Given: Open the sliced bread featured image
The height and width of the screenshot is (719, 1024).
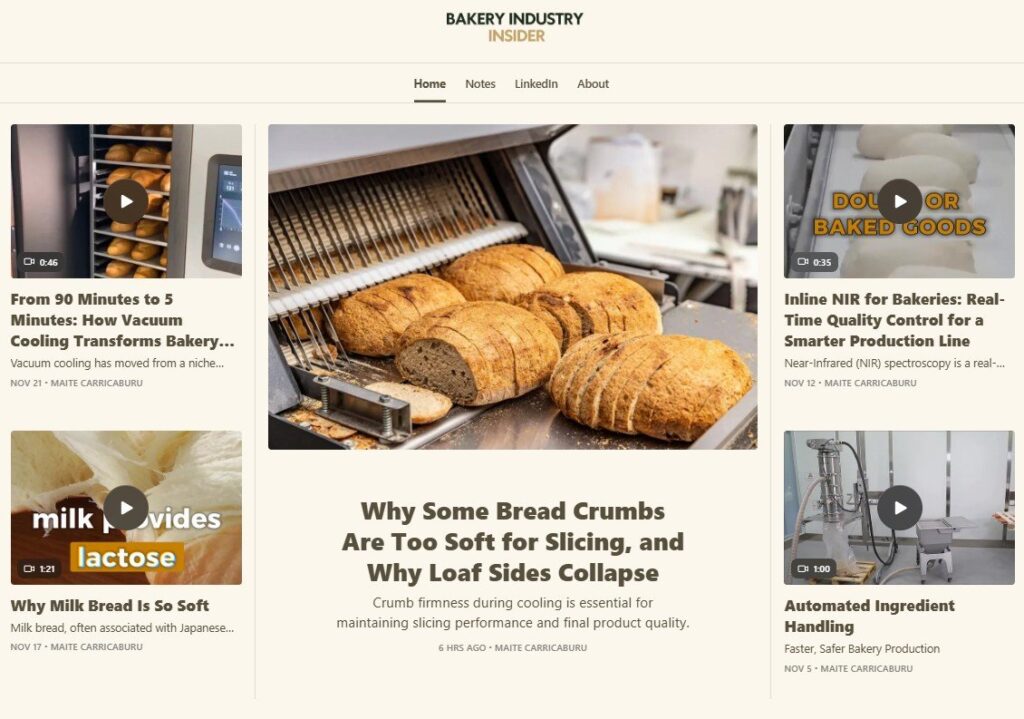Looking at the screenshot, I should pyautogui.click(x=513, y=287).
